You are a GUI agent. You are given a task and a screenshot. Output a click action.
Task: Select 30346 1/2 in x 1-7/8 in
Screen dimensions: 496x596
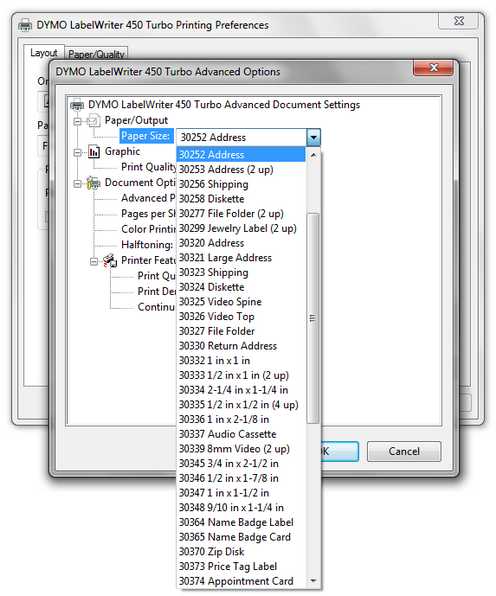pyautogui.click(x=241, y=478)
